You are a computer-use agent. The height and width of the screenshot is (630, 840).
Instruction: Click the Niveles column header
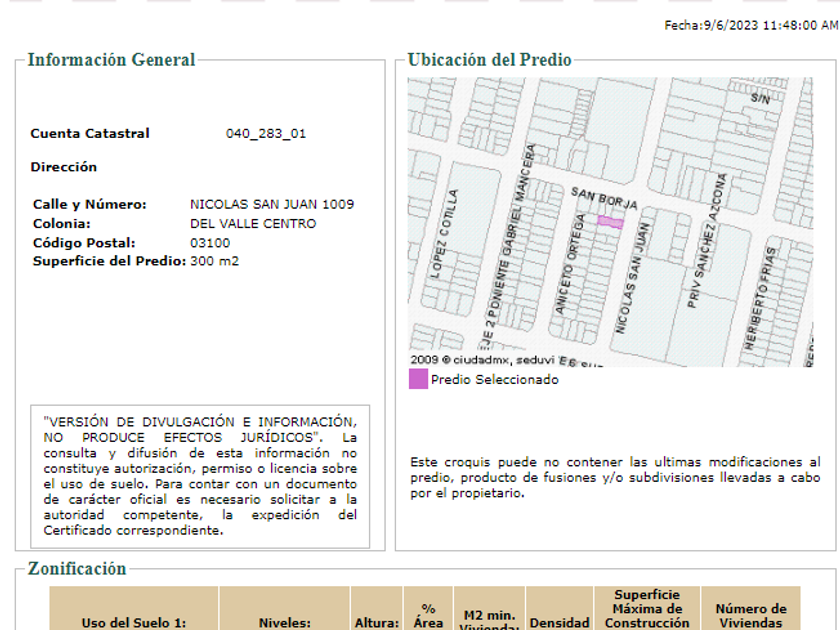[285, 622]
